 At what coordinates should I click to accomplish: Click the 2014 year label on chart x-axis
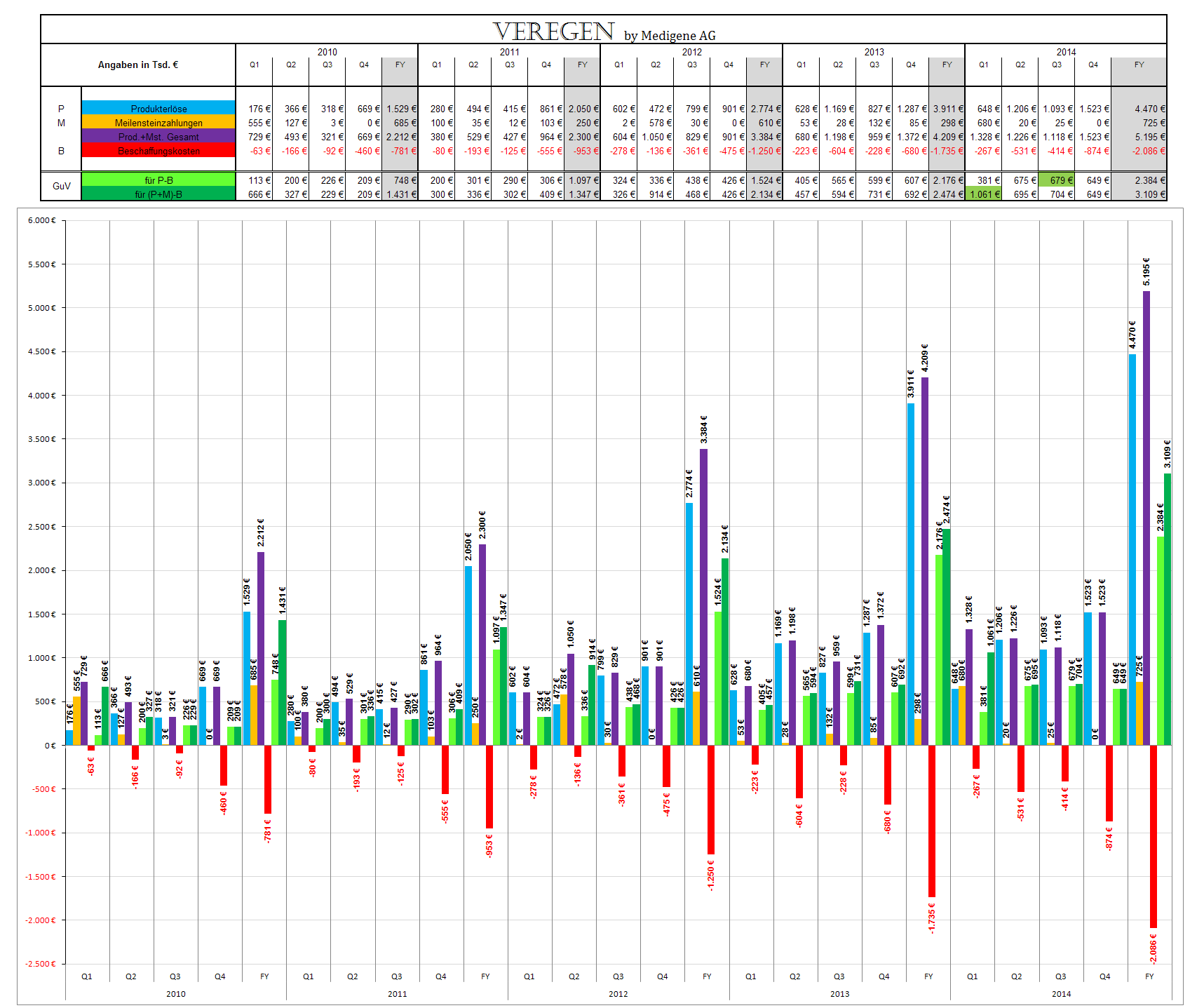coord(1062,994)
